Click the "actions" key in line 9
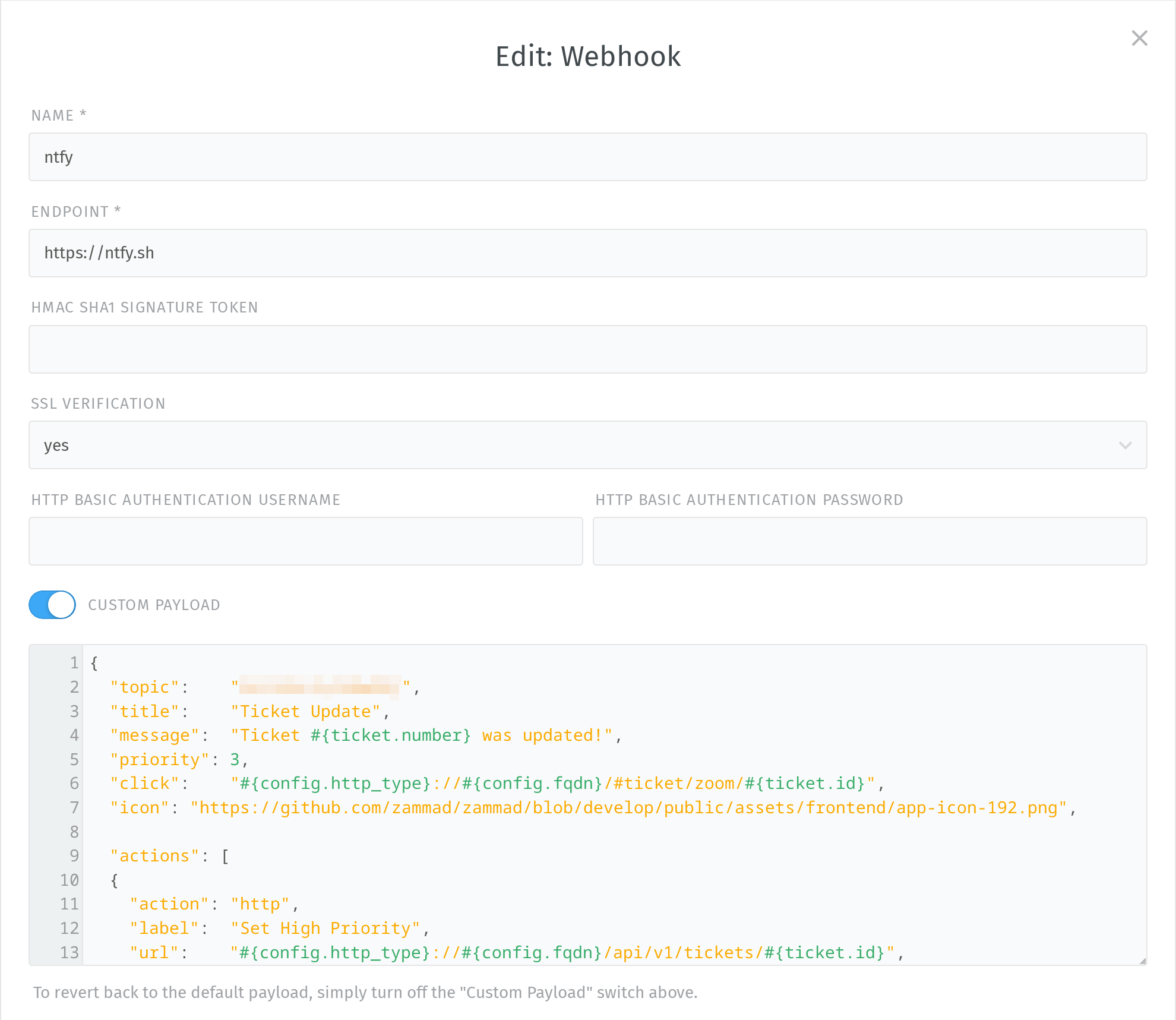 pyautogui.click(x=154, y=856)
